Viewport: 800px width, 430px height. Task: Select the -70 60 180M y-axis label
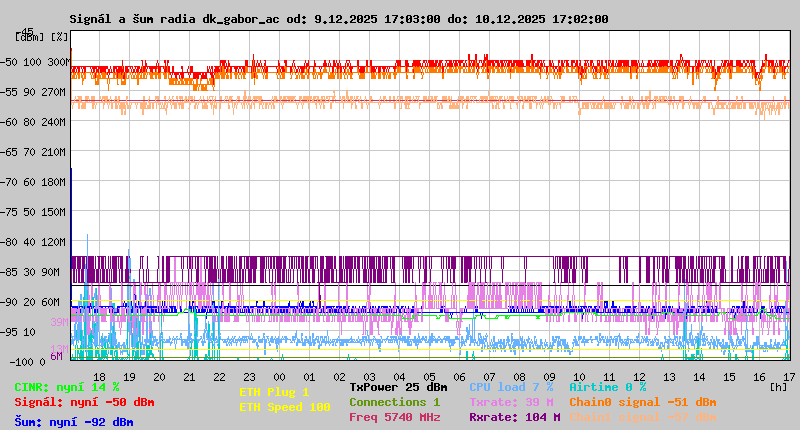click(36, 182)
